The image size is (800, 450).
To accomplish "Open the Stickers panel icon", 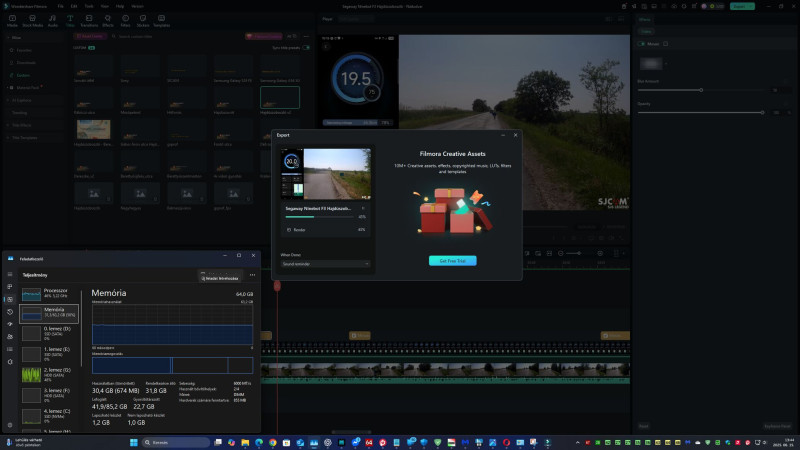I will click(143, 21).
